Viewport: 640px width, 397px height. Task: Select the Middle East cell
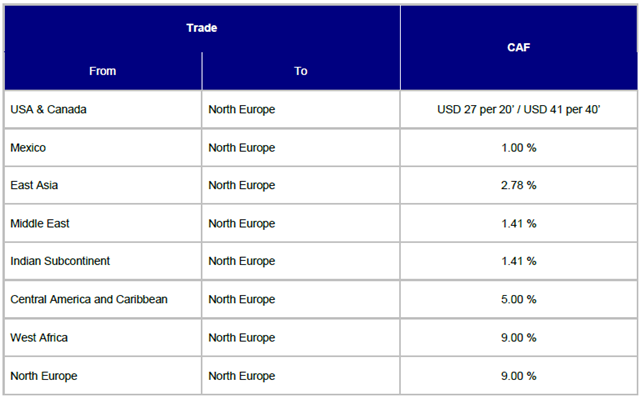click(x=103, y=224)
